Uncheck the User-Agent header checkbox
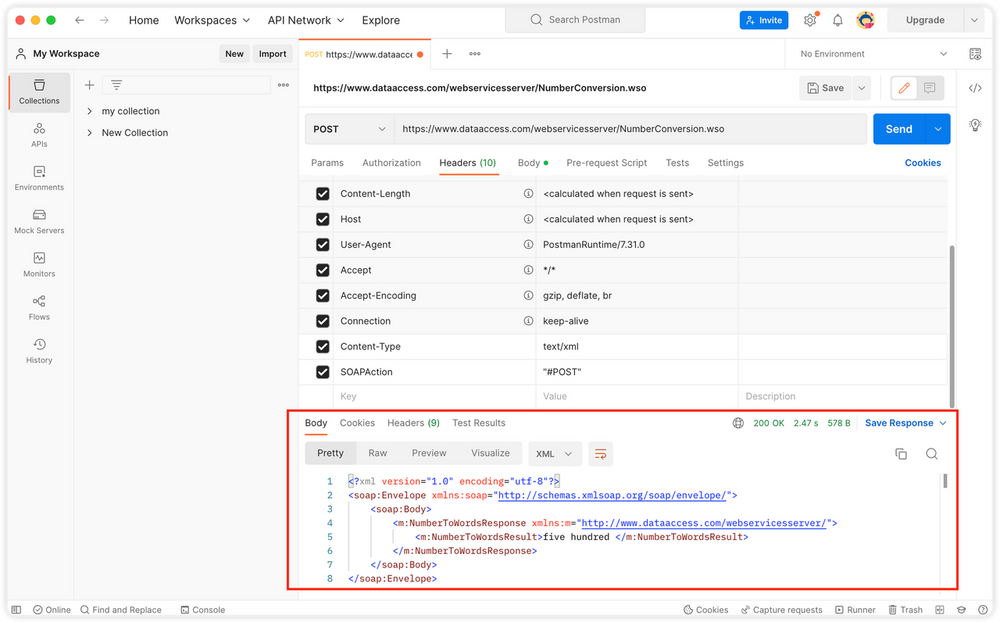 click(x=323, y=245)
